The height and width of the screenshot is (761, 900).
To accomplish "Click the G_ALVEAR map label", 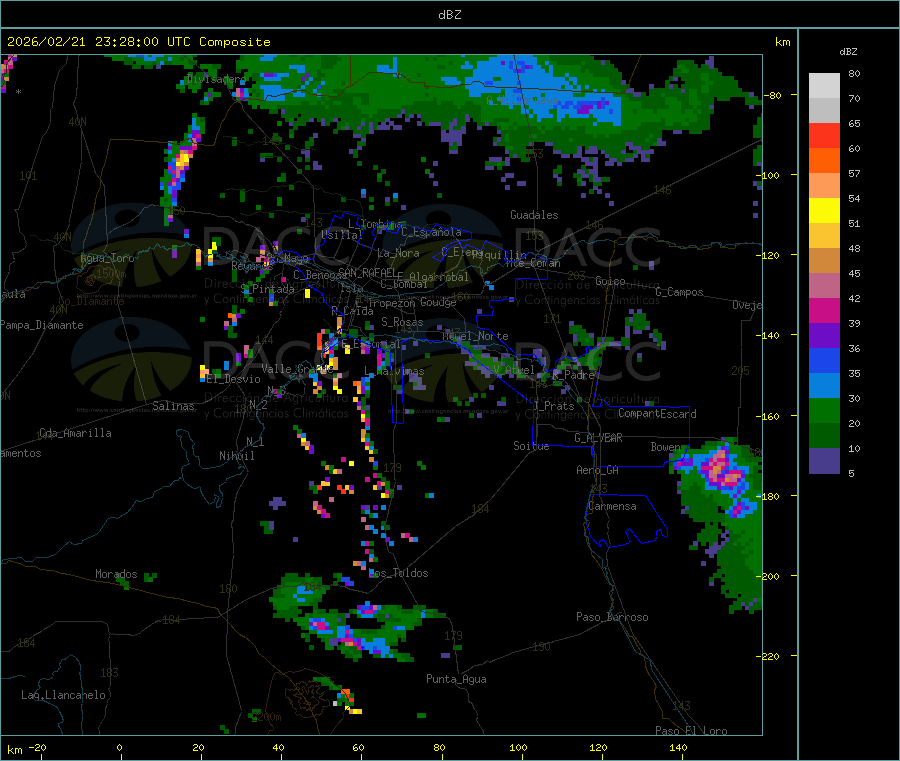I will [x=598, y=438].
